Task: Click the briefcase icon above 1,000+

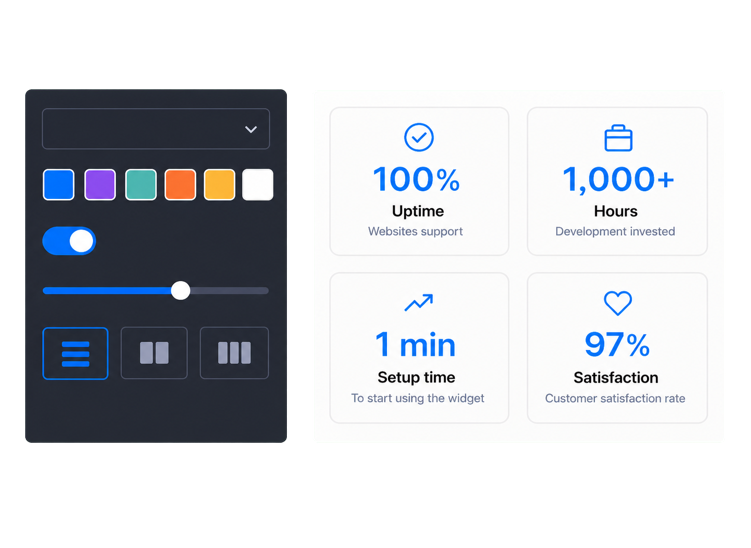Action: coord(618,138)
